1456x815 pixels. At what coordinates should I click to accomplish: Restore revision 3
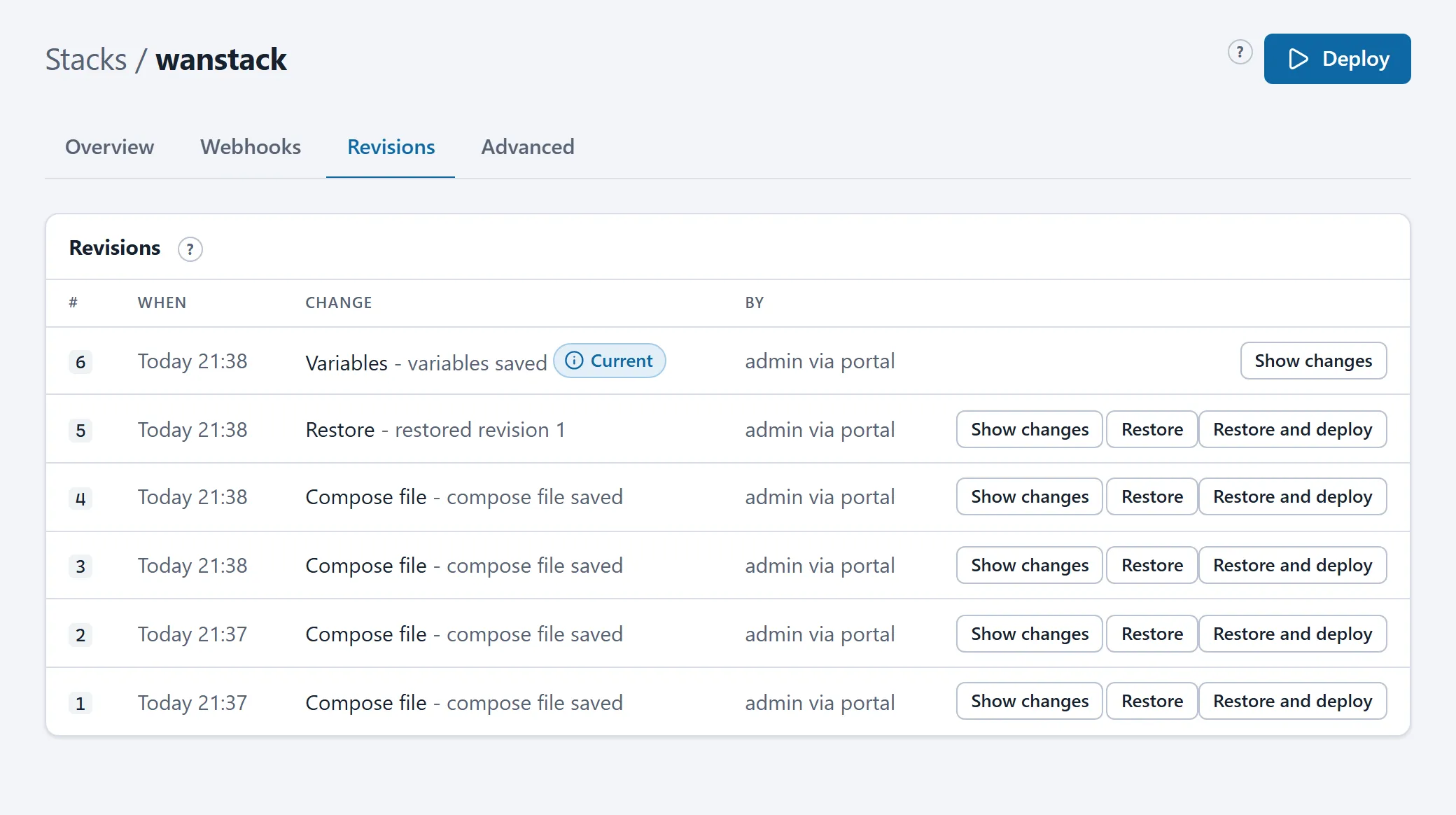1151,565
